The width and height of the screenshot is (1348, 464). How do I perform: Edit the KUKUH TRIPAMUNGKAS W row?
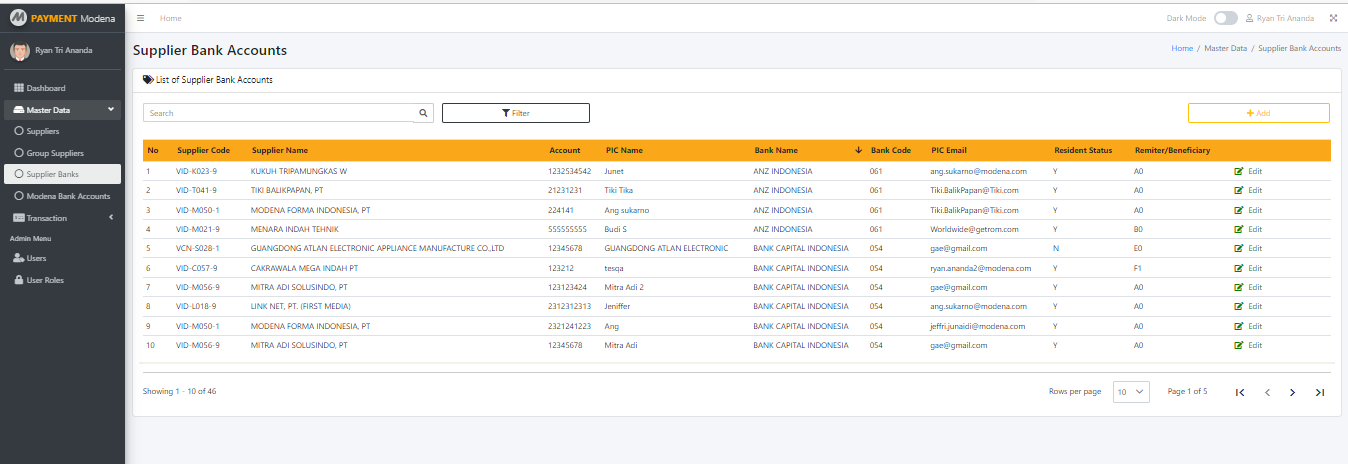click(x=1248, y=171)
